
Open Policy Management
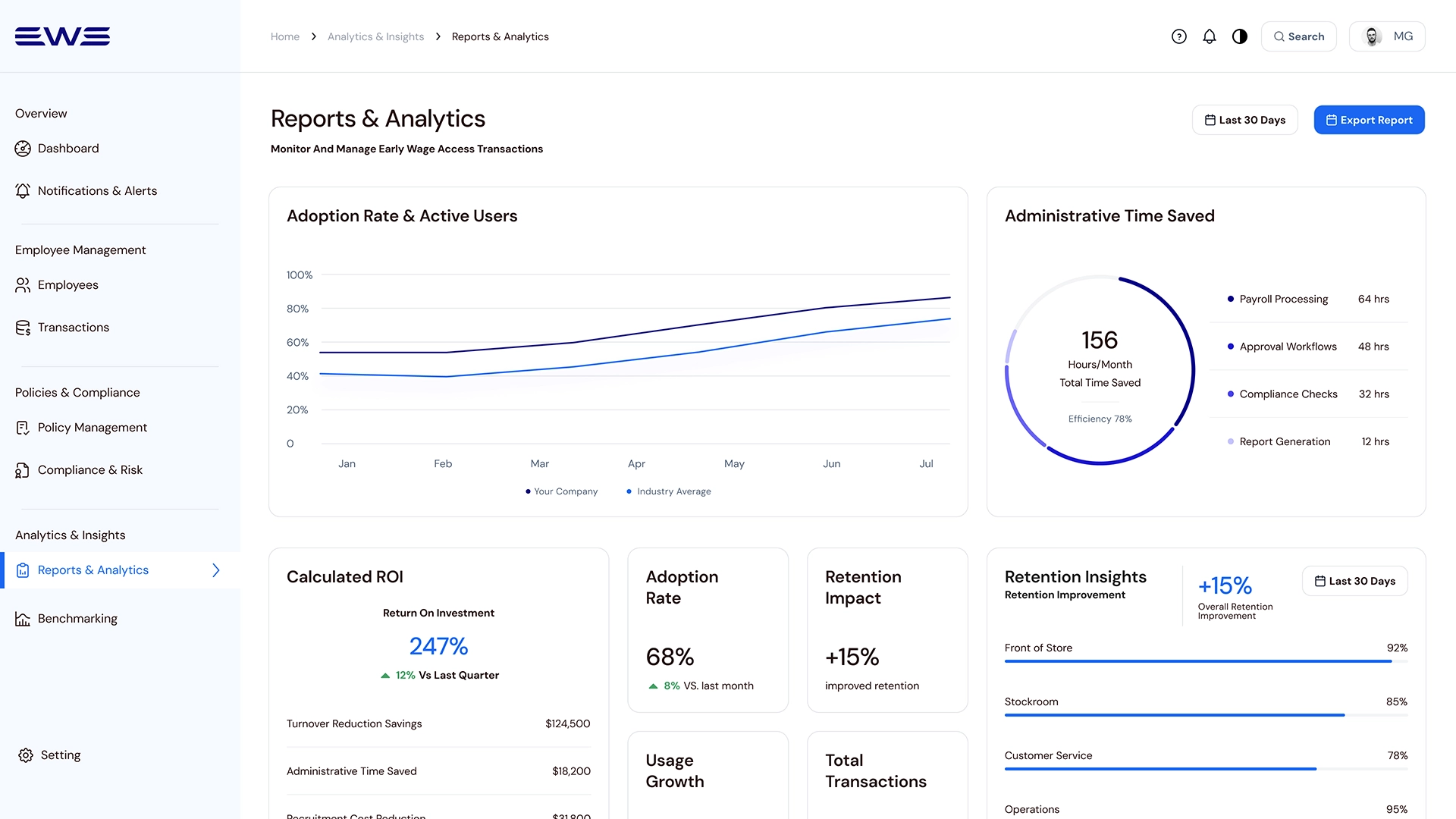pyautogui.click(x=92, y=428)
